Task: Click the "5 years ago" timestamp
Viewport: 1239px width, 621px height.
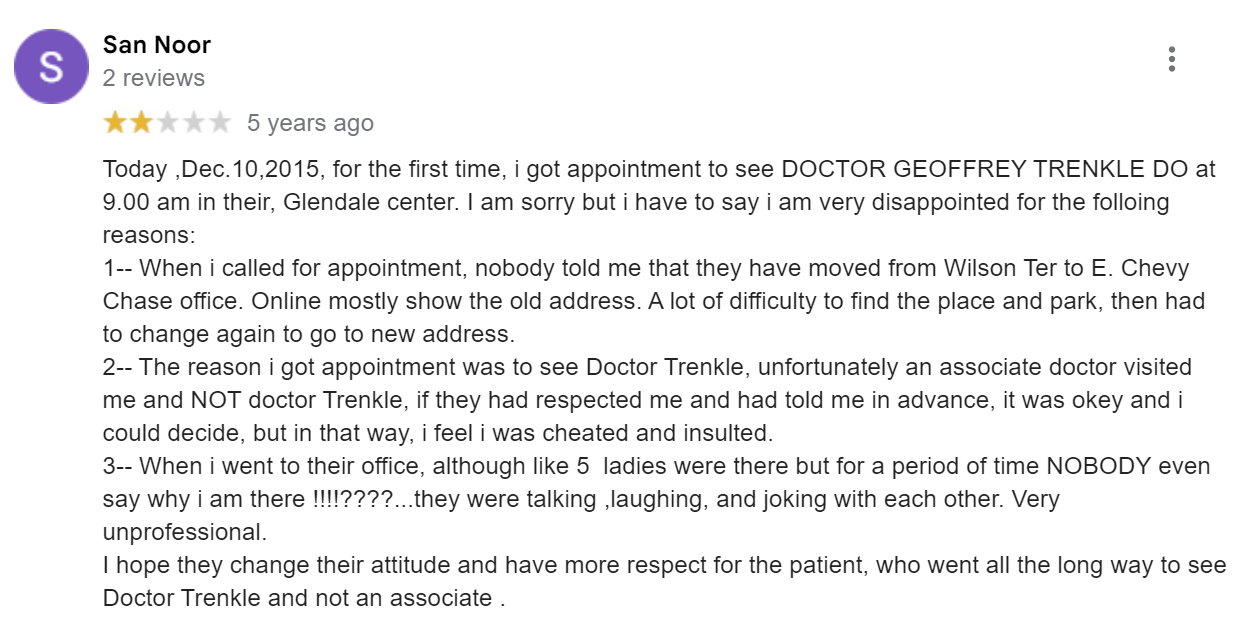Action: tap(310, 123)
